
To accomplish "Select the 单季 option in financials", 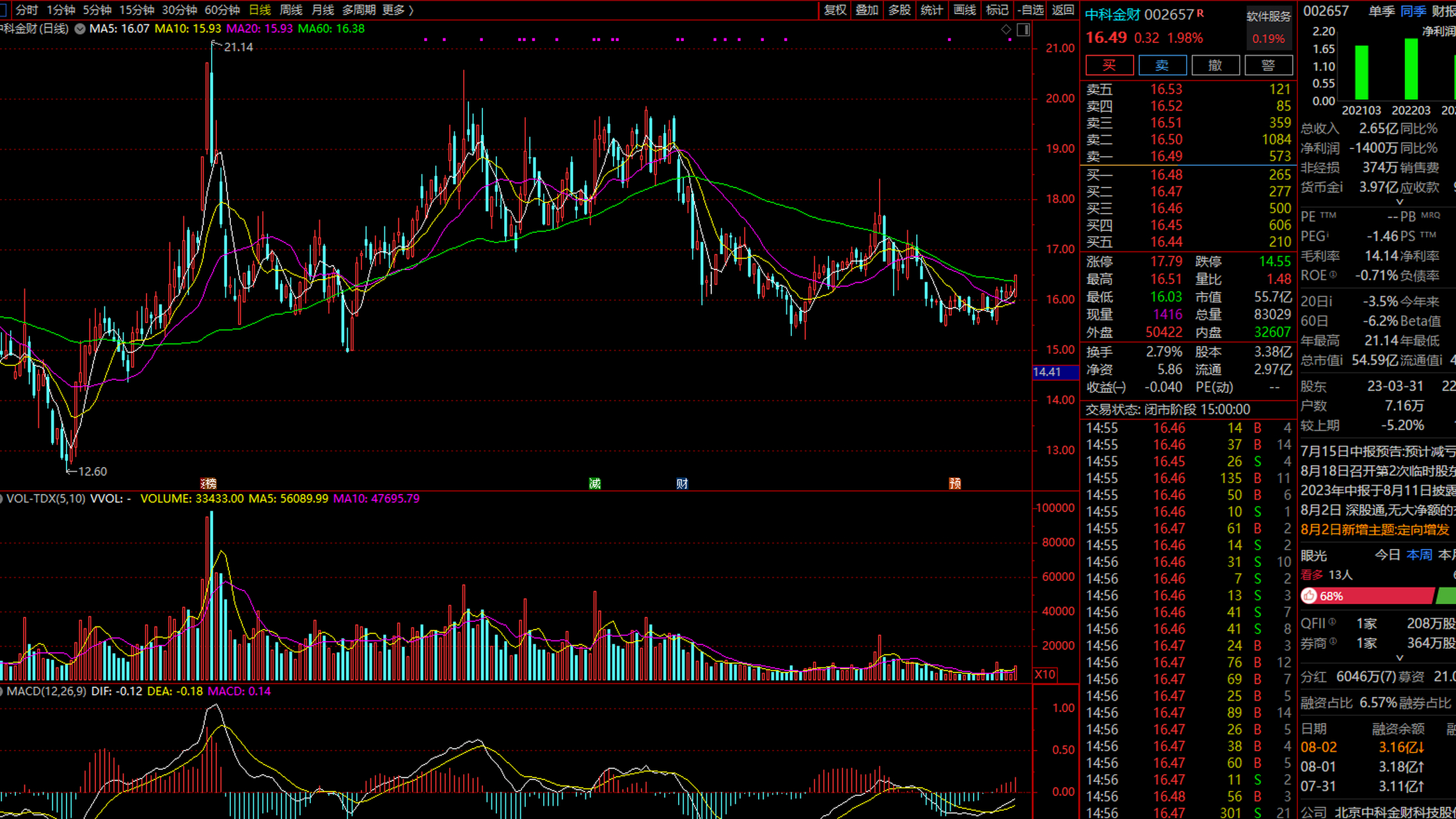I will pos(1381,11).
